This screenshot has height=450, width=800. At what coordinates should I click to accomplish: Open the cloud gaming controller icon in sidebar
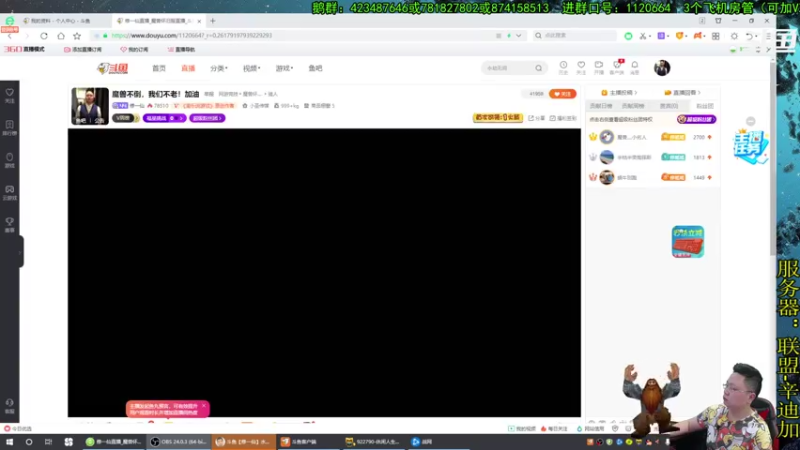click(x=10, y=192)
